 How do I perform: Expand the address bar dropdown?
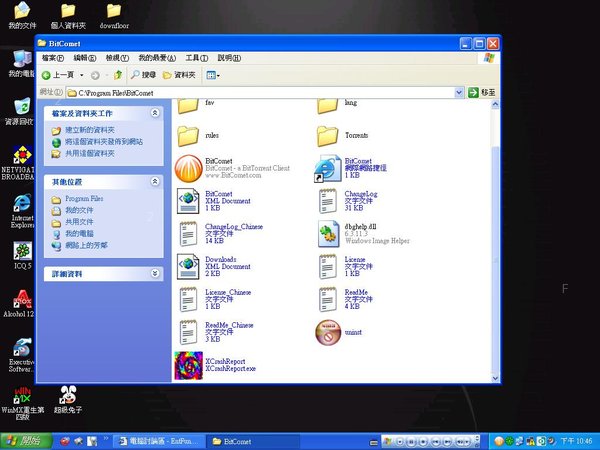(459, 92)
